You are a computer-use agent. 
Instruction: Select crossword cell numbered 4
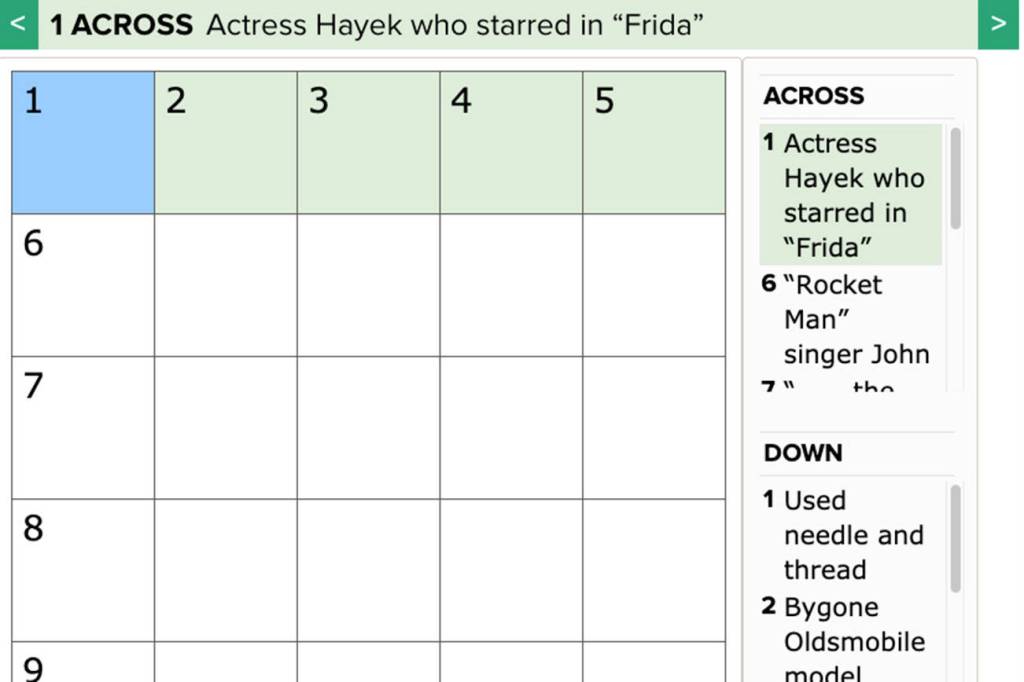click(511, 142)
